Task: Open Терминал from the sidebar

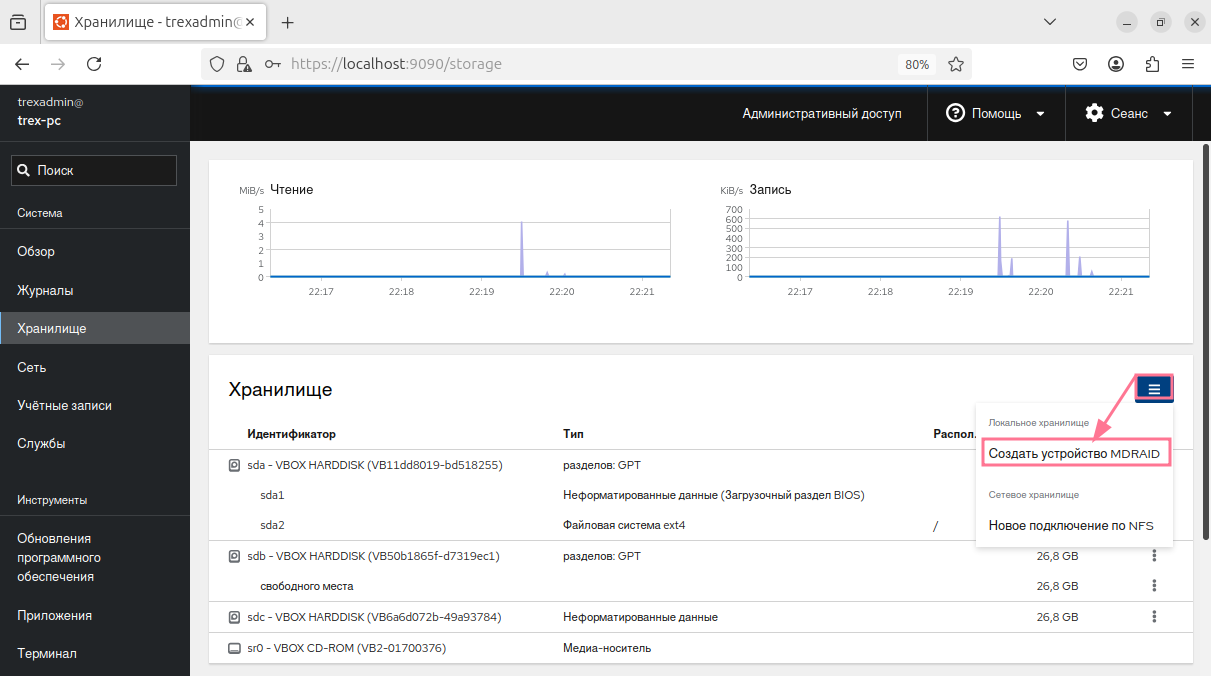Action: [47, 653]
